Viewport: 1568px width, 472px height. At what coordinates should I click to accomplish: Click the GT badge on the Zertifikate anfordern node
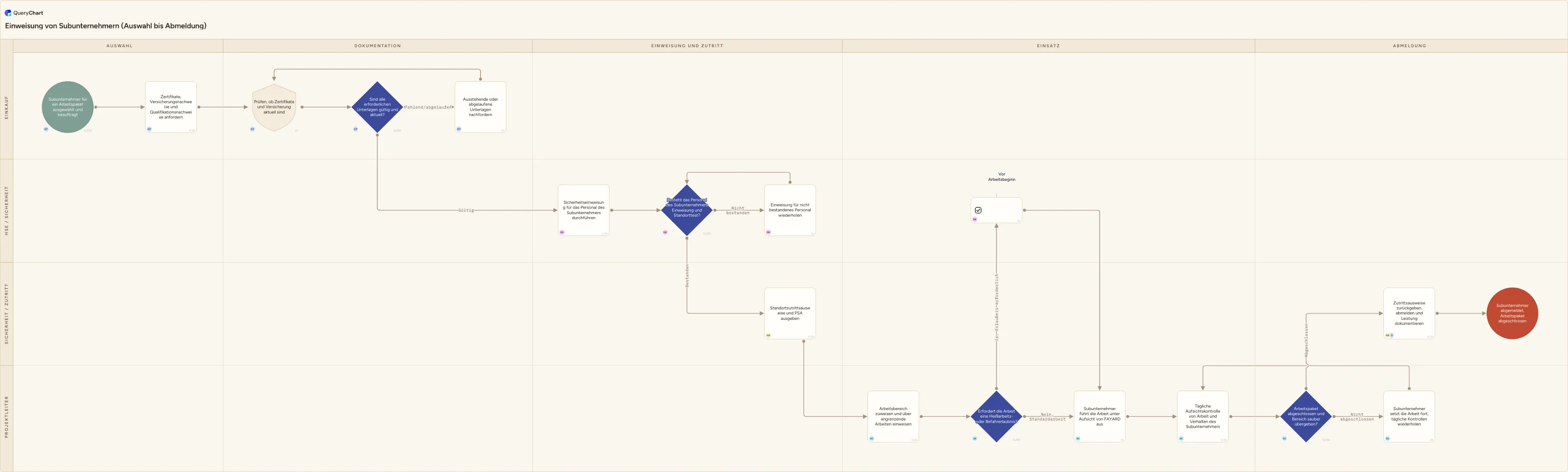[149, 129]
